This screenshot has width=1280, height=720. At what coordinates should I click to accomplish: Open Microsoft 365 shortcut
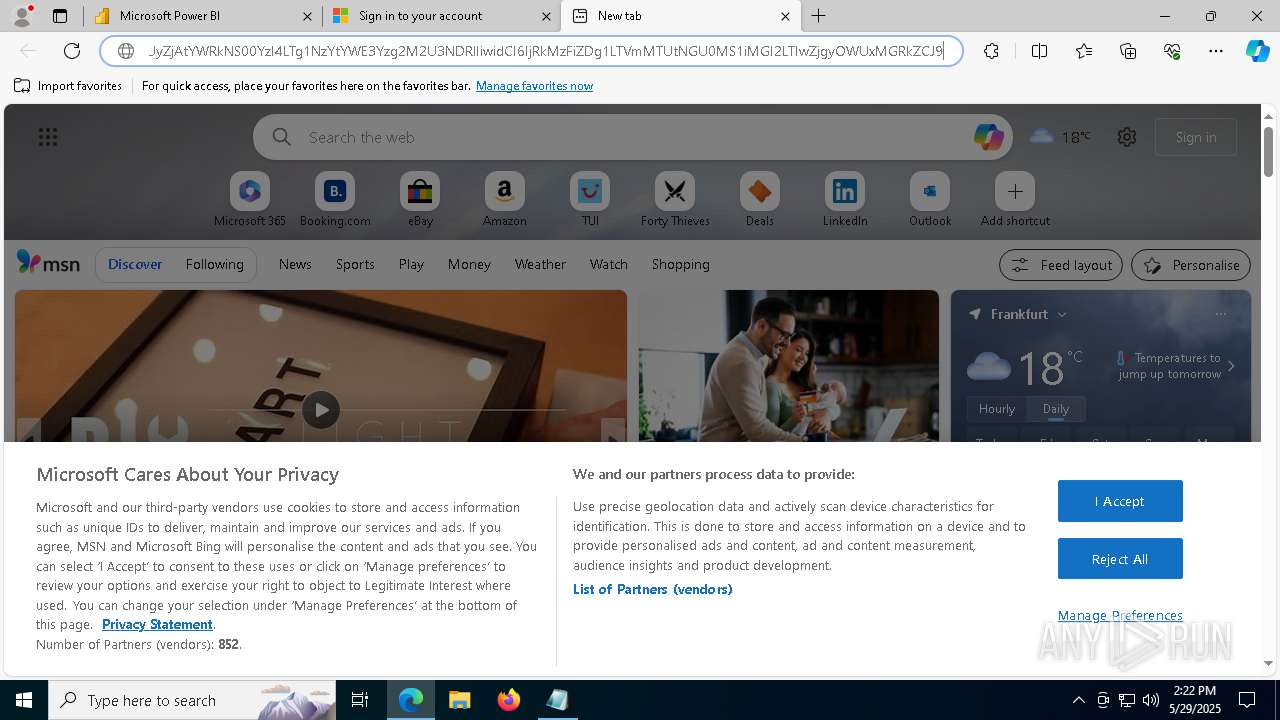[x=250, y=200]
